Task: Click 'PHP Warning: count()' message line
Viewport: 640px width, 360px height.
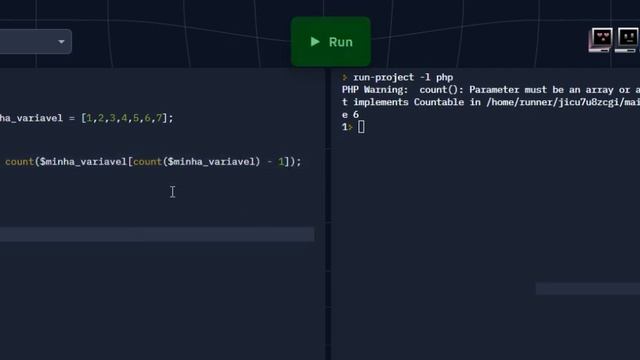Action: (491, 90)
